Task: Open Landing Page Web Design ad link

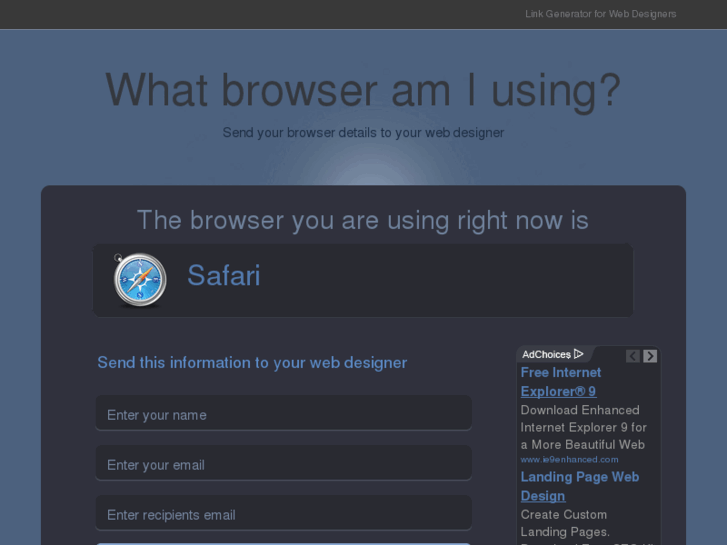Action: coord(580,486)
